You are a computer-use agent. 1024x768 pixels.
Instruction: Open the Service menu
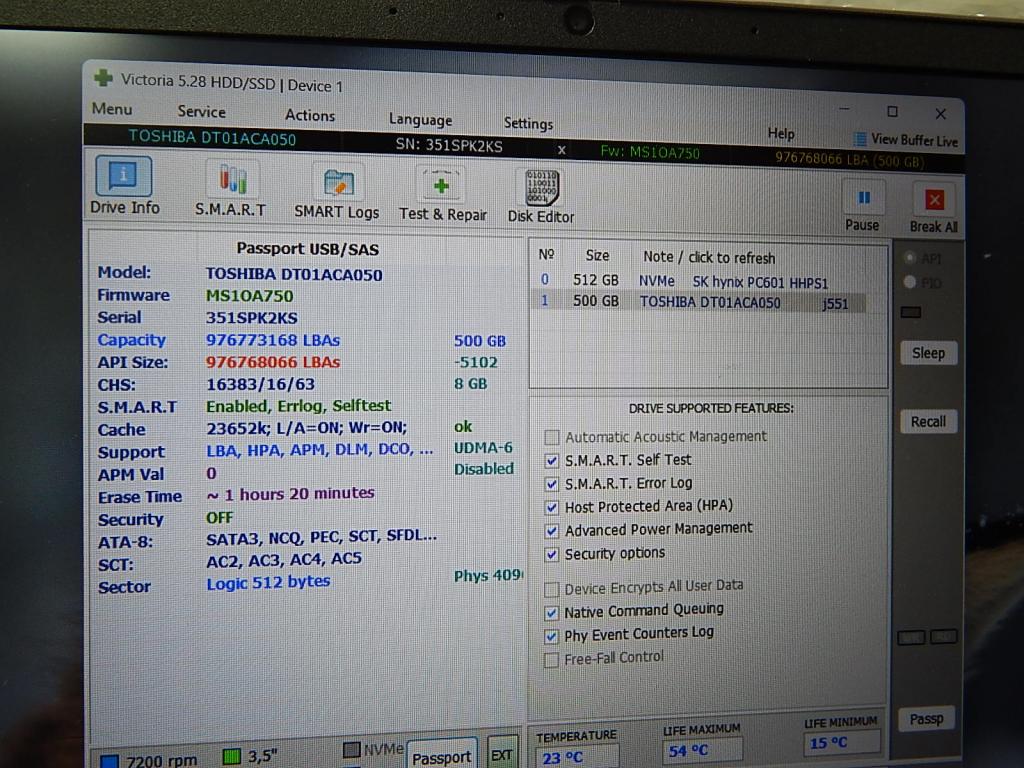coord(201,112)
